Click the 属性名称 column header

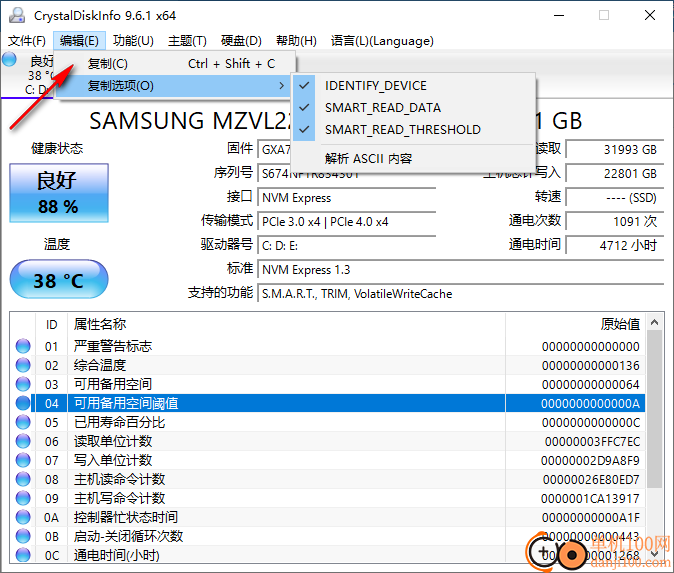tap(286, 324)
